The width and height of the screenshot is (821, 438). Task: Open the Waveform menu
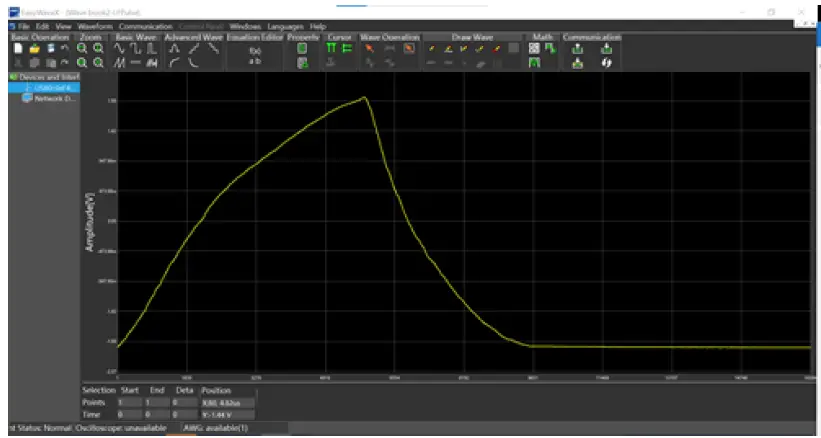tap(95, 26)
